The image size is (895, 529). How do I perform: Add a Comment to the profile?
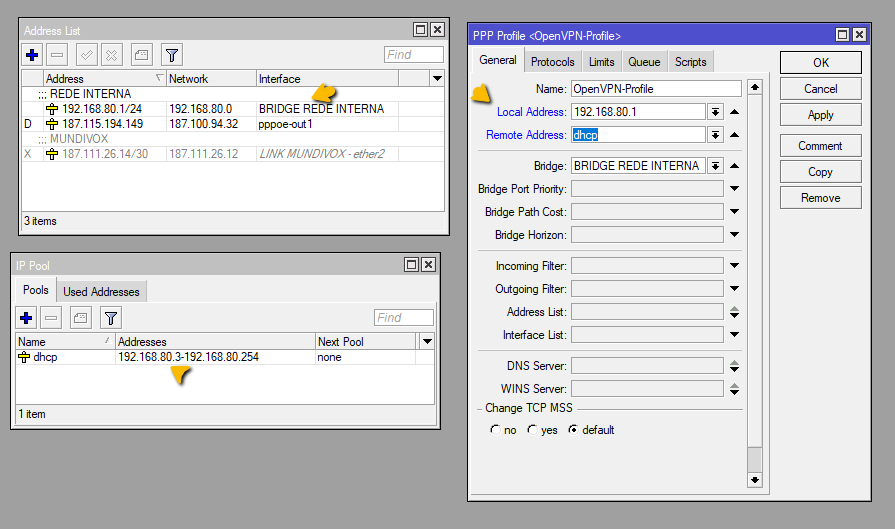click(821, 146)
